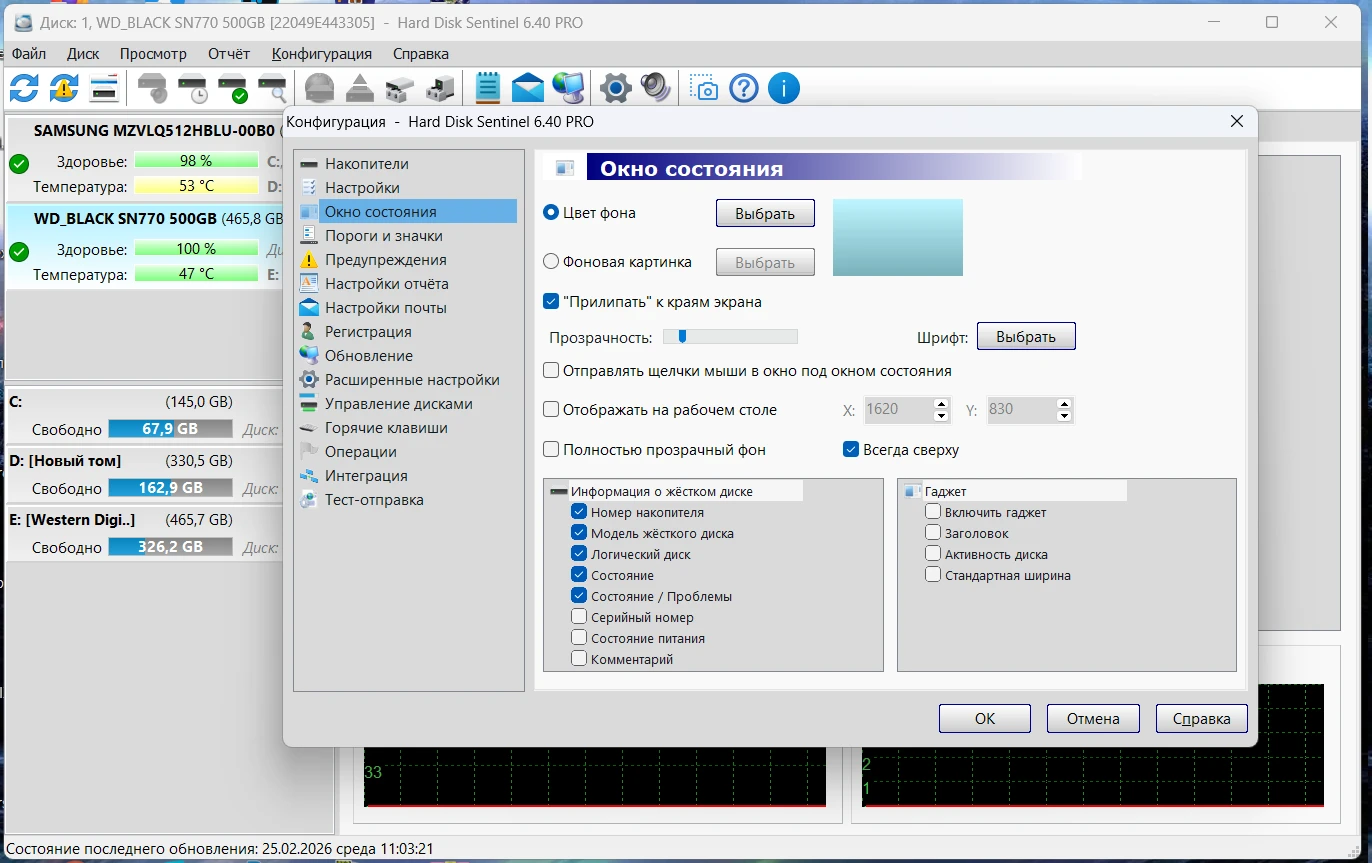Enable the Серийный номер checkbox
1372x863 pixels.
(579, 617)
